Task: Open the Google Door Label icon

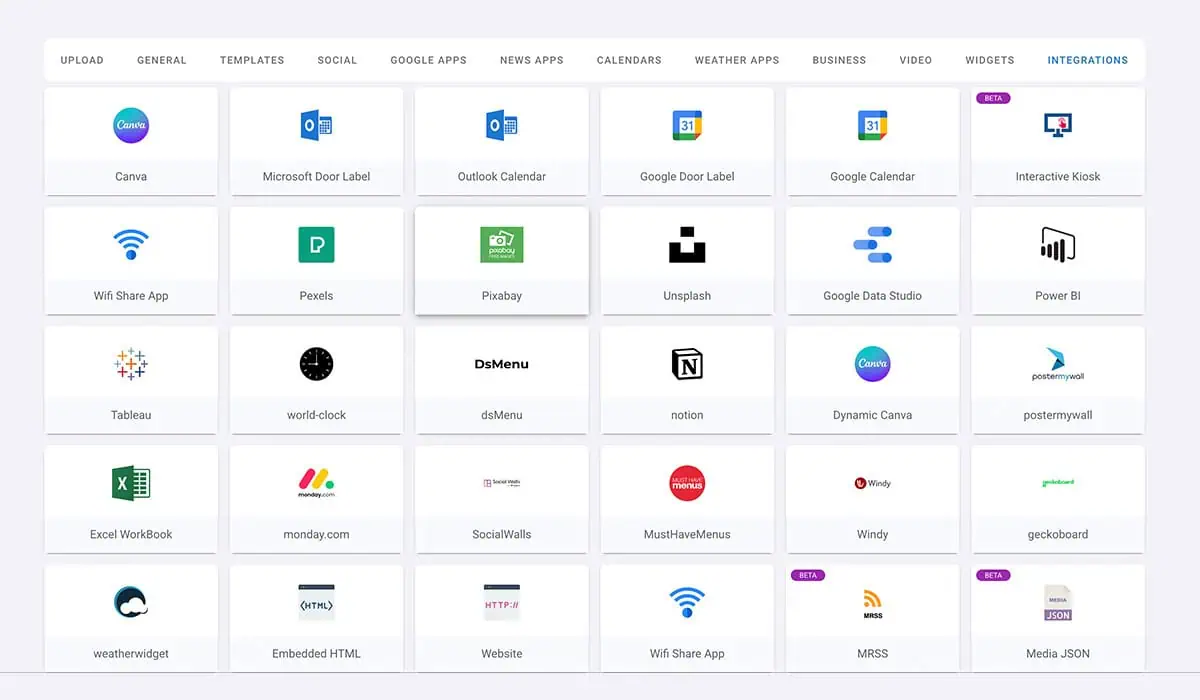Action: [x=687, y=125]
